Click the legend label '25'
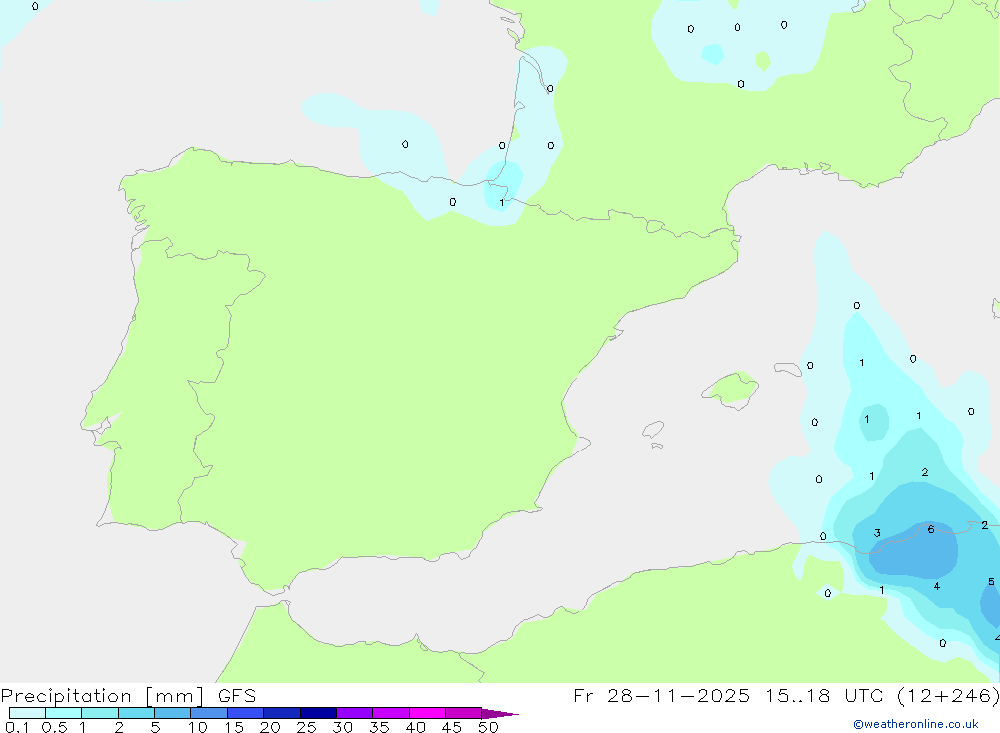1000x733 pixels. [306, 727]
